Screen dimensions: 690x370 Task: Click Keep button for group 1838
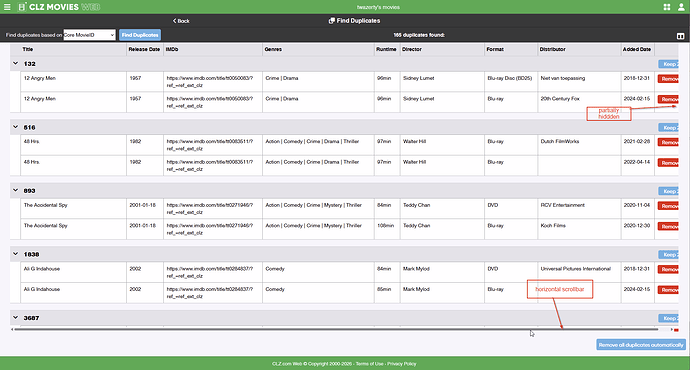(x=668, y=255)
